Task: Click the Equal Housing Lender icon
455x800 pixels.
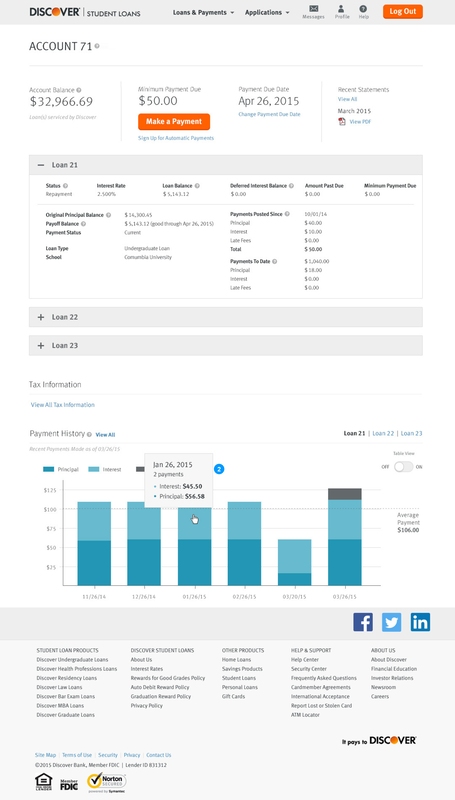Action: 43,783
